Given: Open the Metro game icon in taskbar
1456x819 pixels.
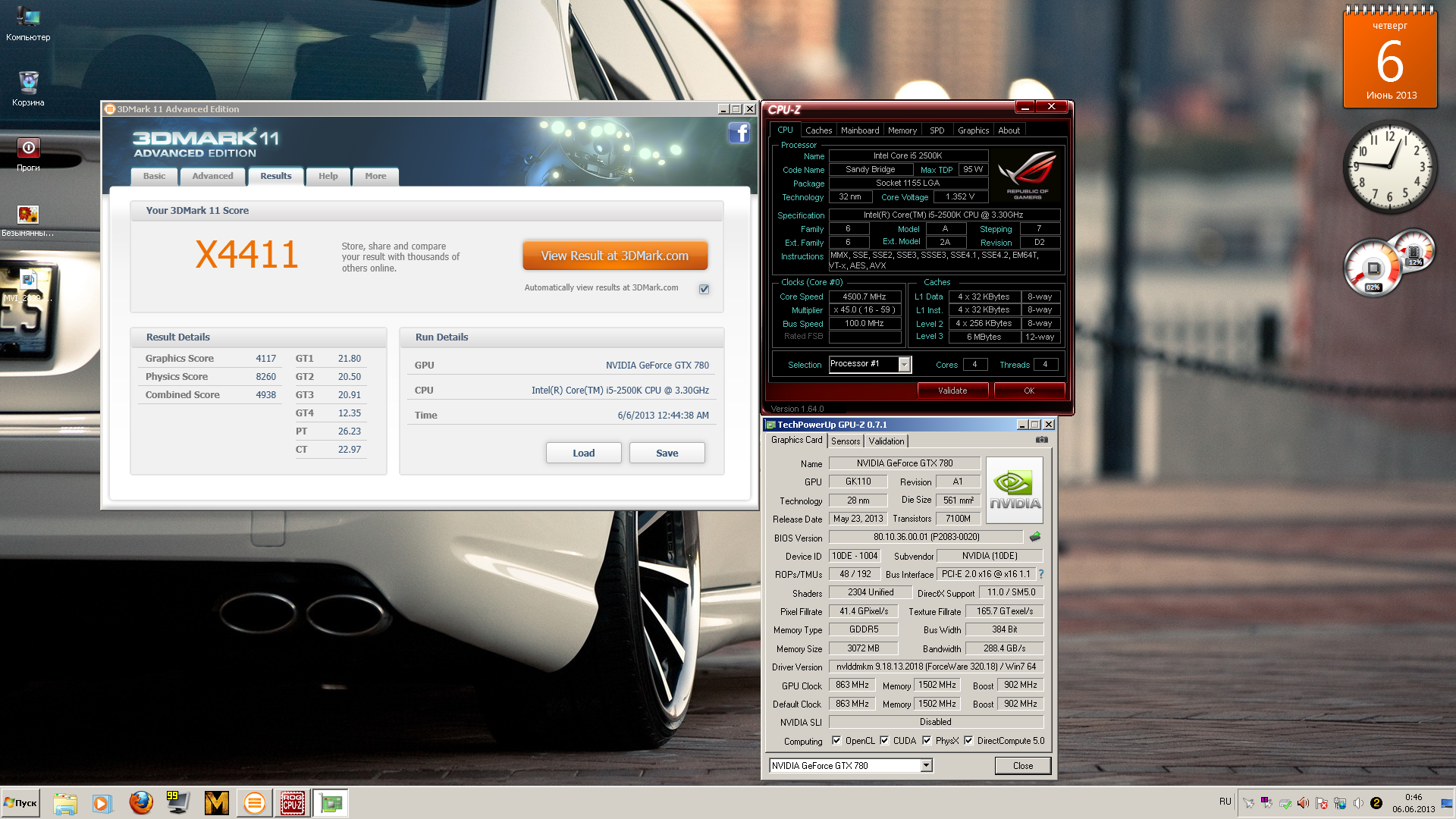Looking at the screenshot, I should (x=216, y=802).
